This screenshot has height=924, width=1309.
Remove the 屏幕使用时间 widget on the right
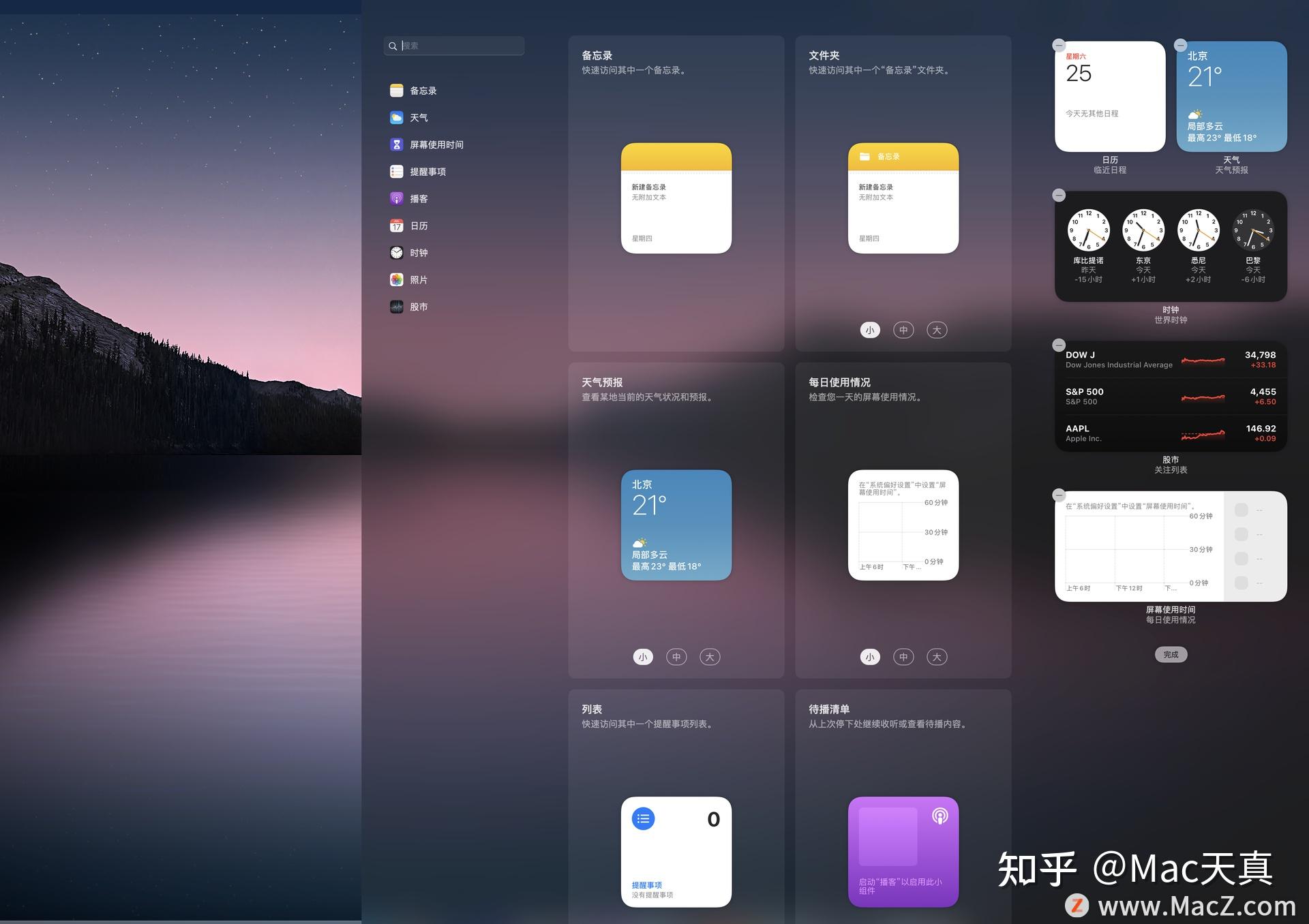(x=1060, y=495)
